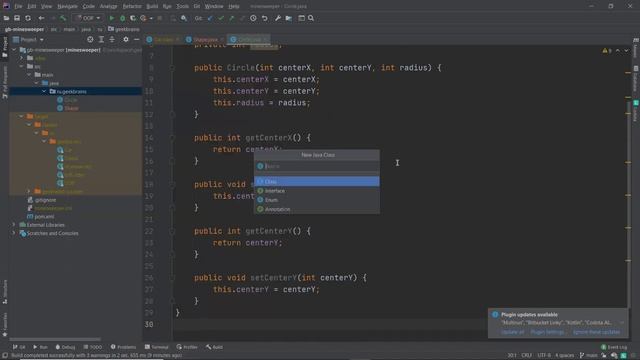The image size is (640, 360).
Task: Choose Enum in New Java Class popup
Action: (x=317, y=200)
